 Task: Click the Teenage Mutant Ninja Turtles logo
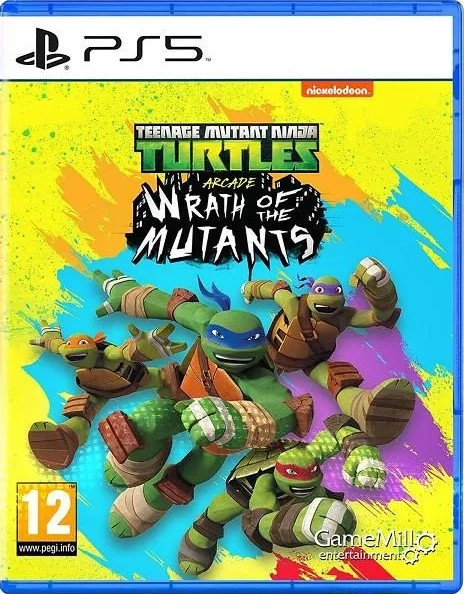point(227,148)
